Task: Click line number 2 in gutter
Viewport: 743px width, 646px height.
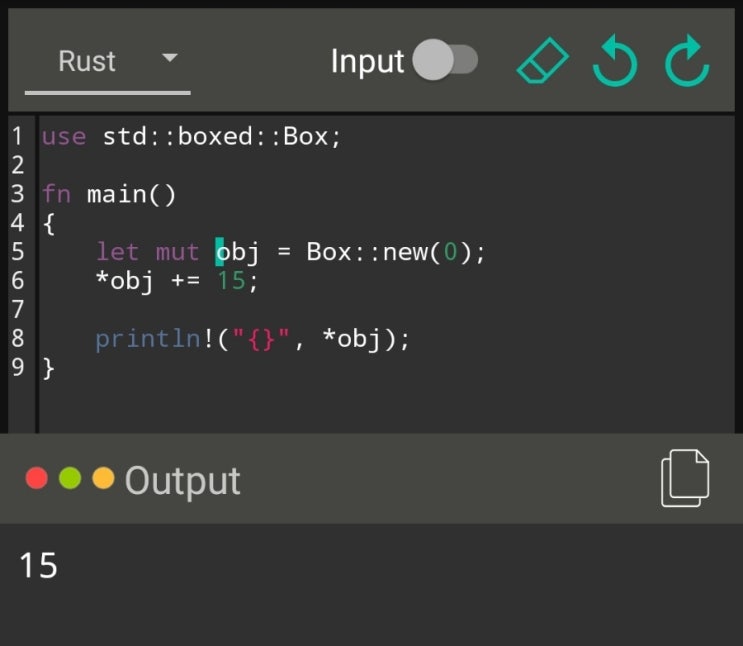Action: coord(18,165)
